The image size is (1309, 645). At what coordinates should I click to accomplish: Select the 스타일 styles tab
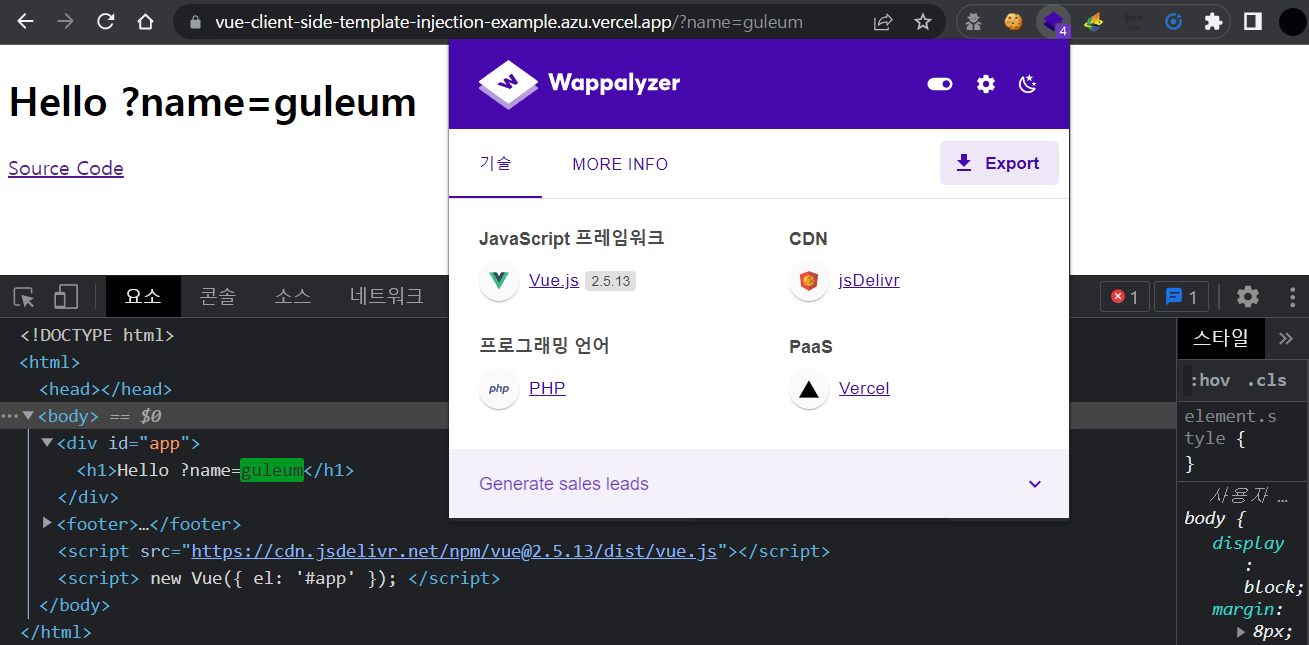[x=1221, y=339]
